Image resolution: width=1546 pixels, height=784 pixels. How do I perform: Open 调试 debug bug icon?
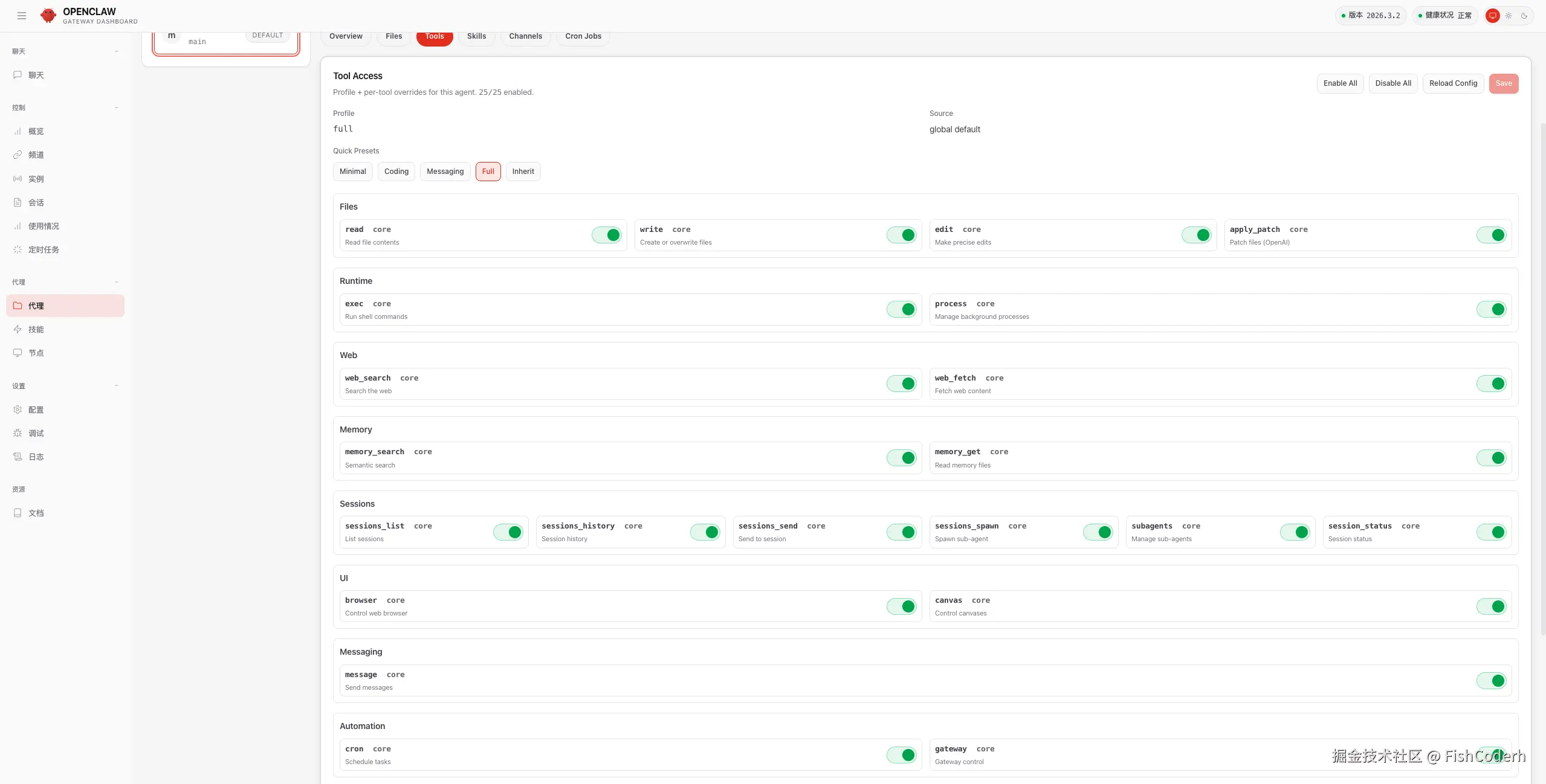pyautogui.click(x=18, y=433)
